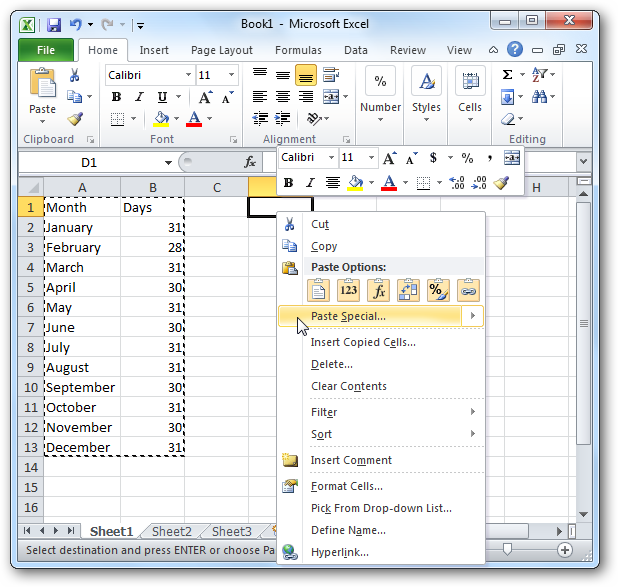Click the mini toolbar red Font Color button
This screenshot has width=618, height=587.
click(389, 183)
